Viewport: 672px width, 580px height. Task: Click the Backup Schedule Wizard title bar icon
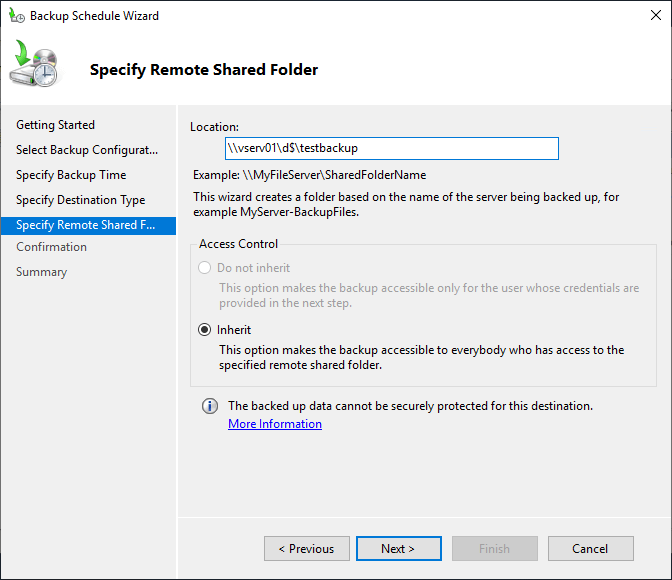point(17,16)
